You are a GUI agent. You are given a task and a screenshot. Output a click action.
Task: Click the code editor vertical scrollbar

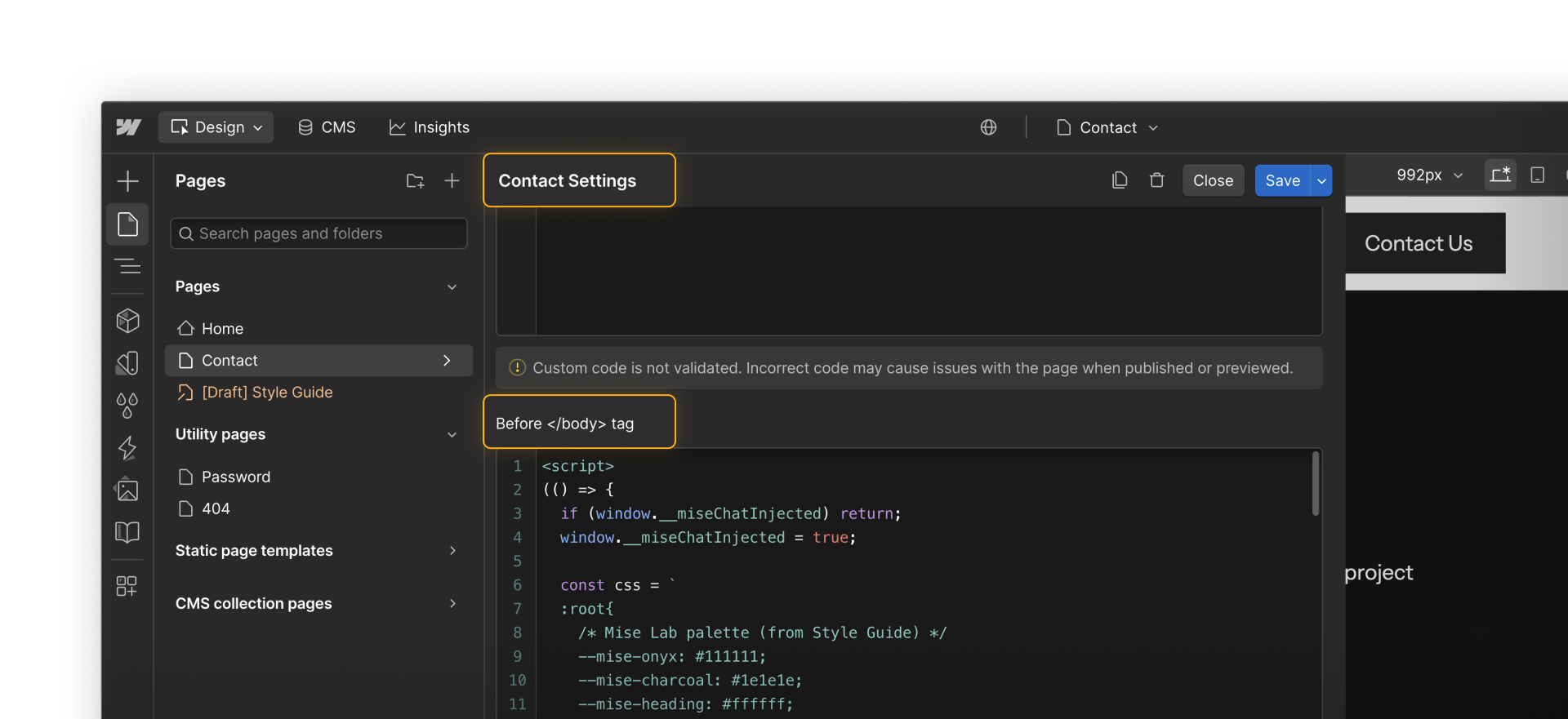click(1316, 484)
